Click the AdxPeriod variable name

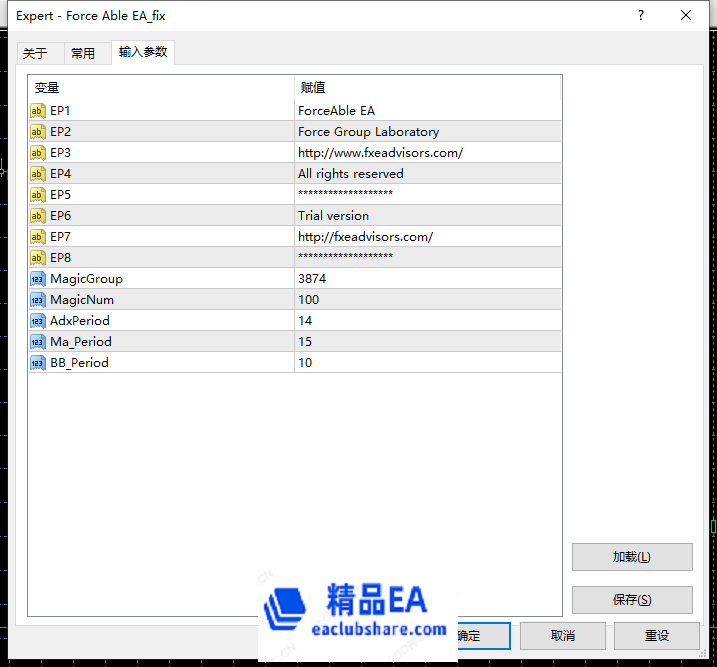click(80, 321)
